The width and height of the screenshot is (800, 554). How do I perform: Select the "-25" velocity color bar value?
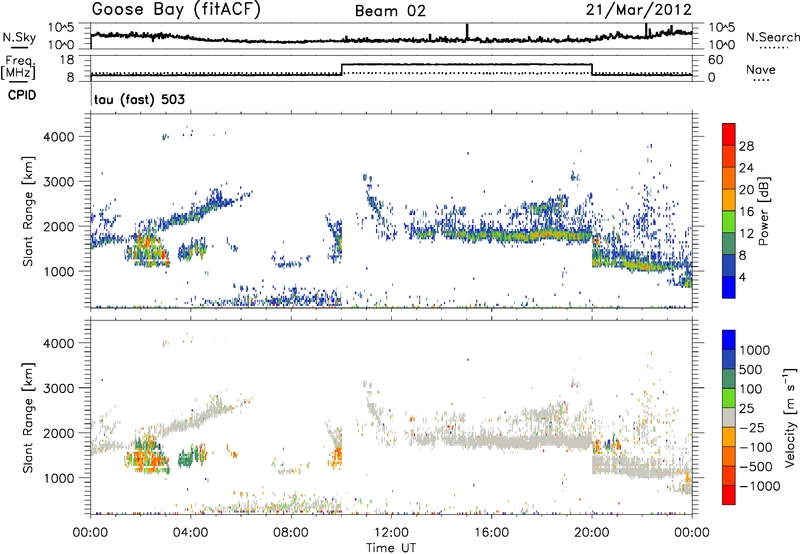point(750,427)
